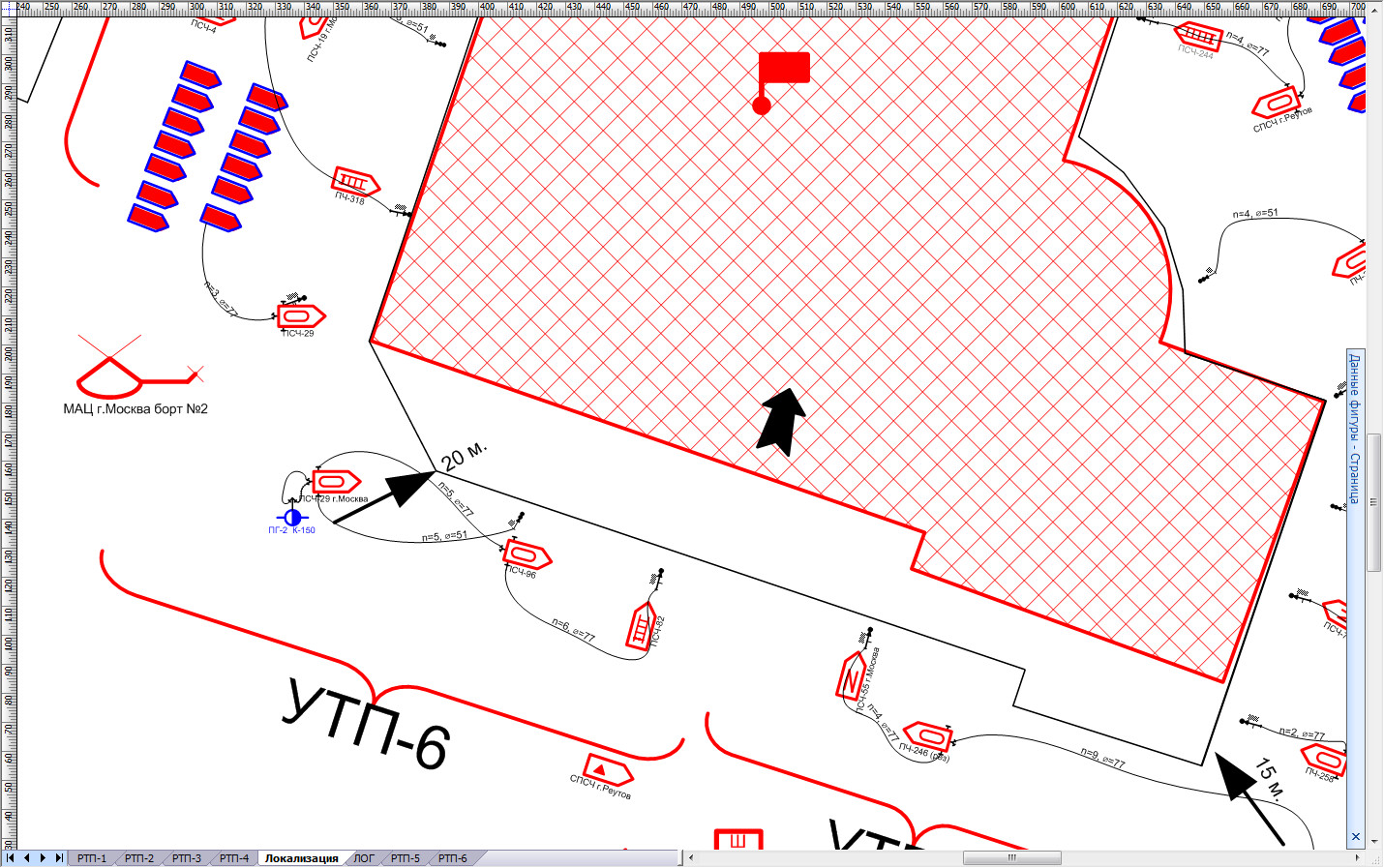Open the ЛОГ page tab

tap(364, 858)
